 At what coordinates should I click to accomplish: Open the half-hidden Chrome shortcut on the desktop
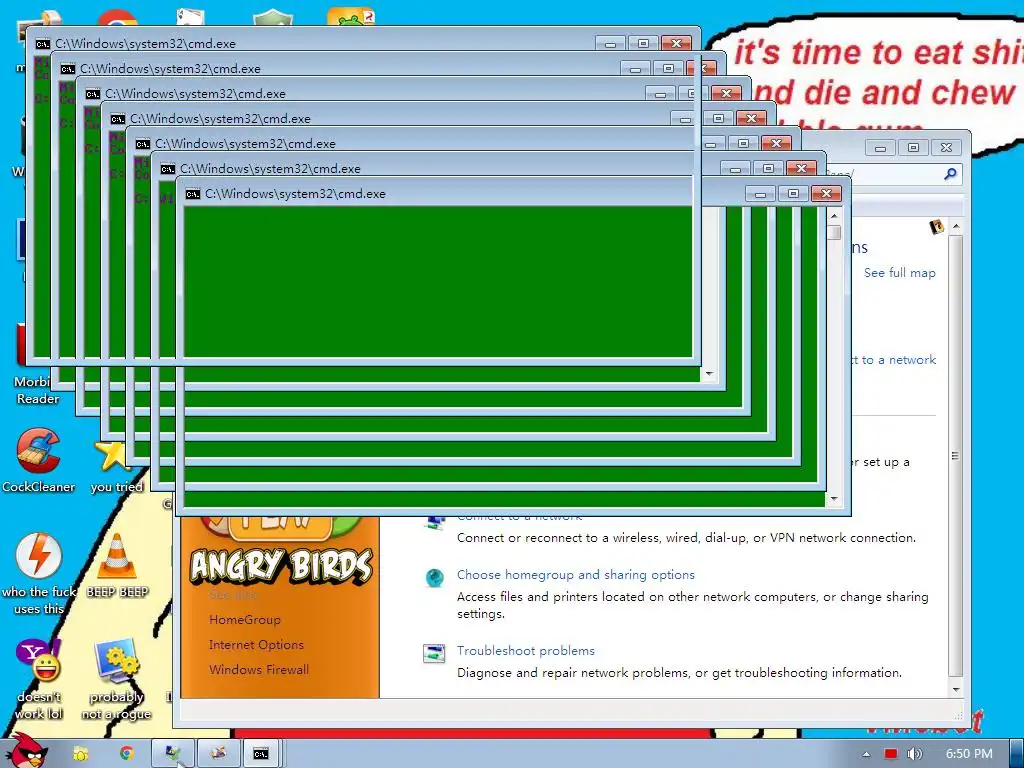point(118,18)
